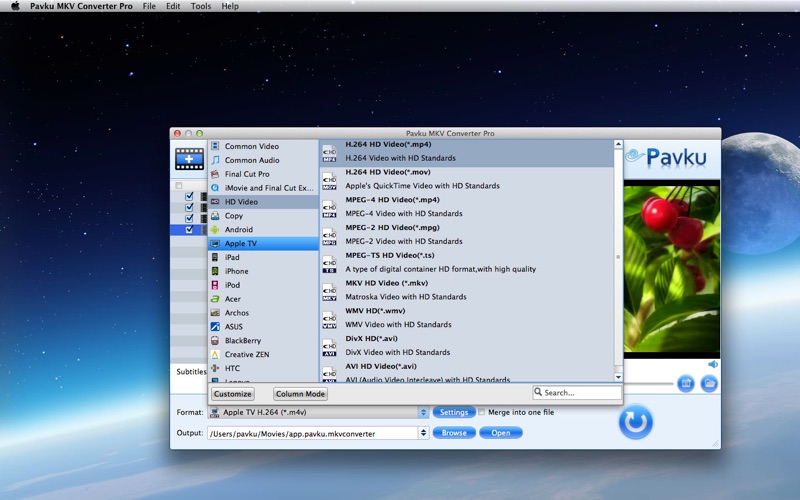Open the Output path dropdown arrows
The height and width of the screenshot is (500, 800).
[x=423, y=433]
